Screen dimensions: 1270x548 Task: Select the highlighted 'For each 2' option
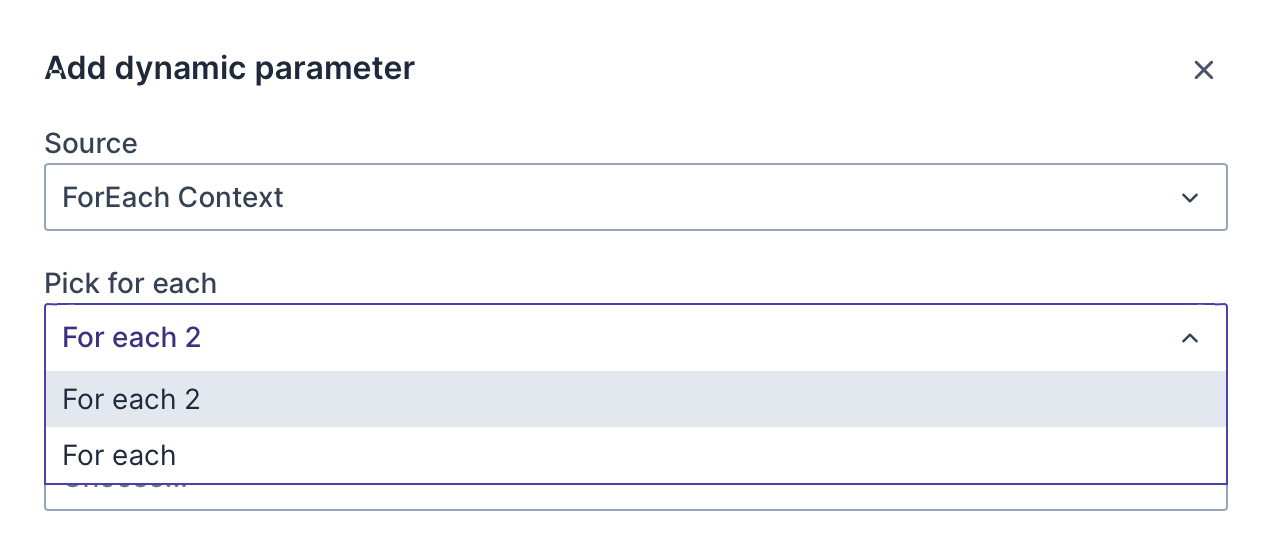[x=635, y=400]
